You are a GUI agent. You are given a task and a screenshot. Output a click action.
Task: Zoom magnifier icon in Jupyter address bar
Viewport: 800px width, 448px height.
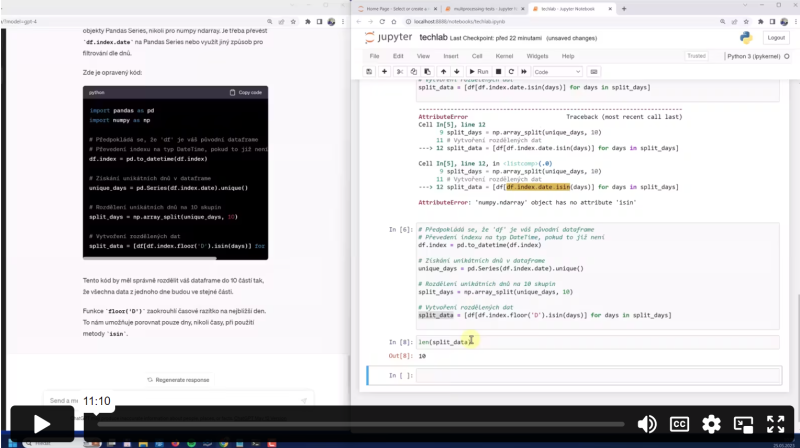coord(722,21)
